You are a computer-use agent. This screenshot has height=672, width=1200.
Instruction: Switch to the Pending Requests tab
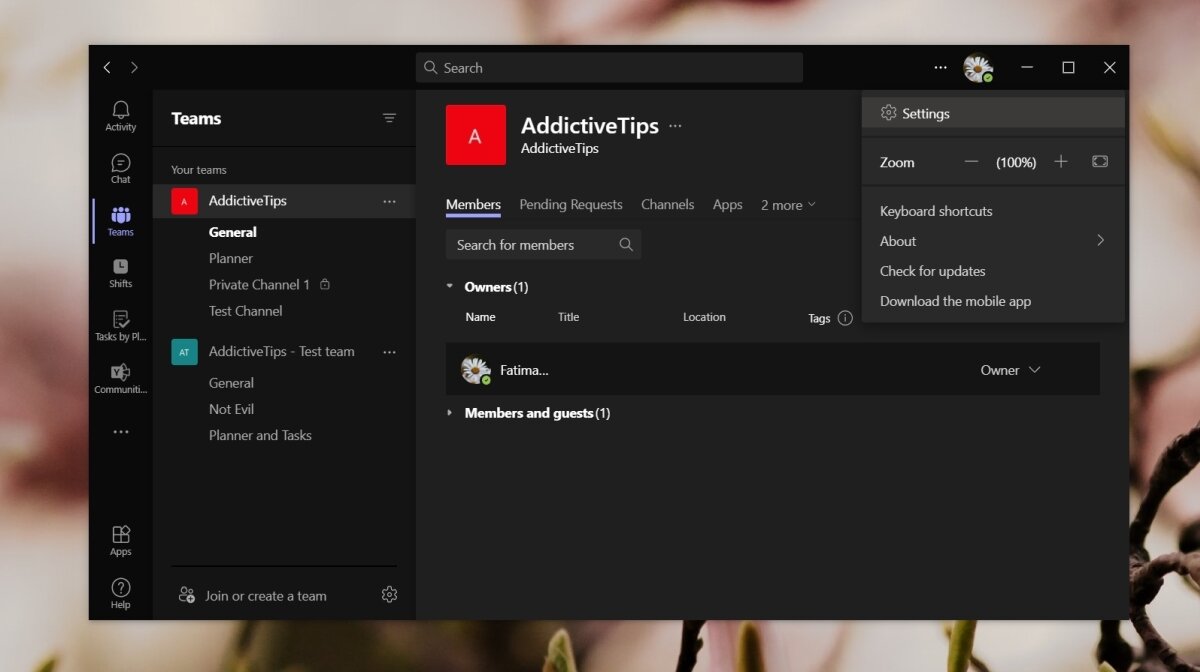[571, 204]
